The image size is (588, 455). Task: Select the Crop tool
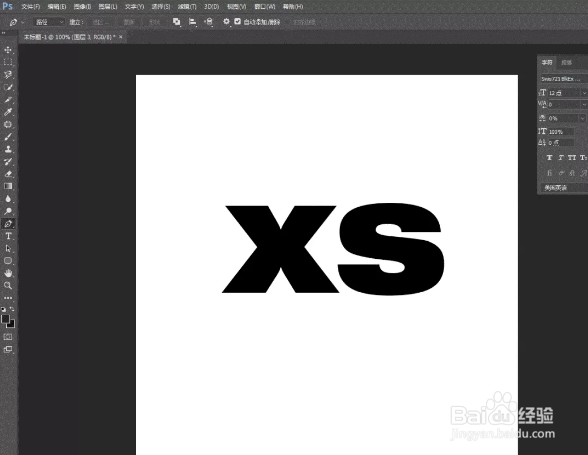pyautogui.click(x=8, y=100)
